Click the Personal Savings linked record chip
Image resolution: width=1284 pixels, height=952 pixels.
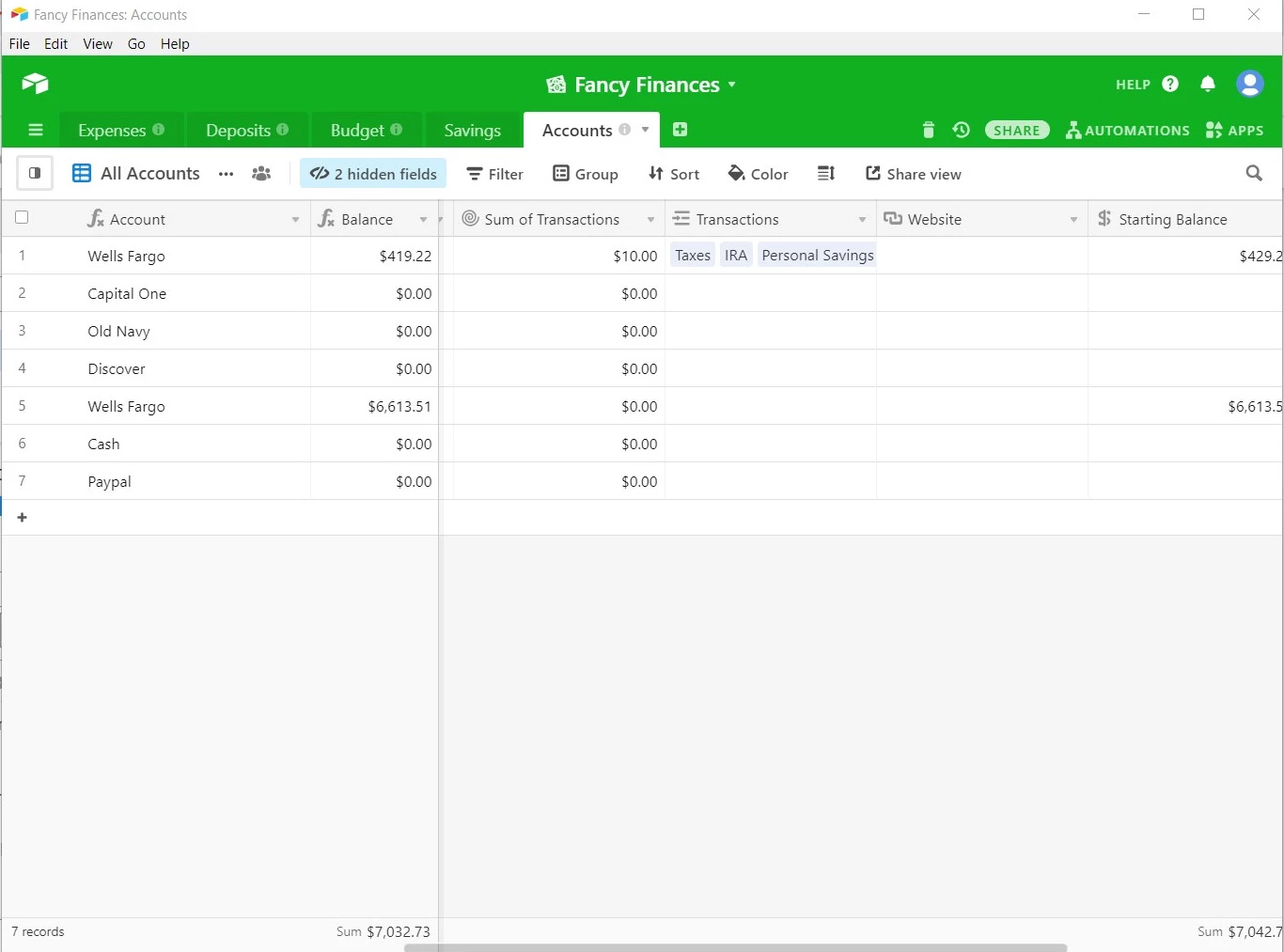click(x=817, y=255)
